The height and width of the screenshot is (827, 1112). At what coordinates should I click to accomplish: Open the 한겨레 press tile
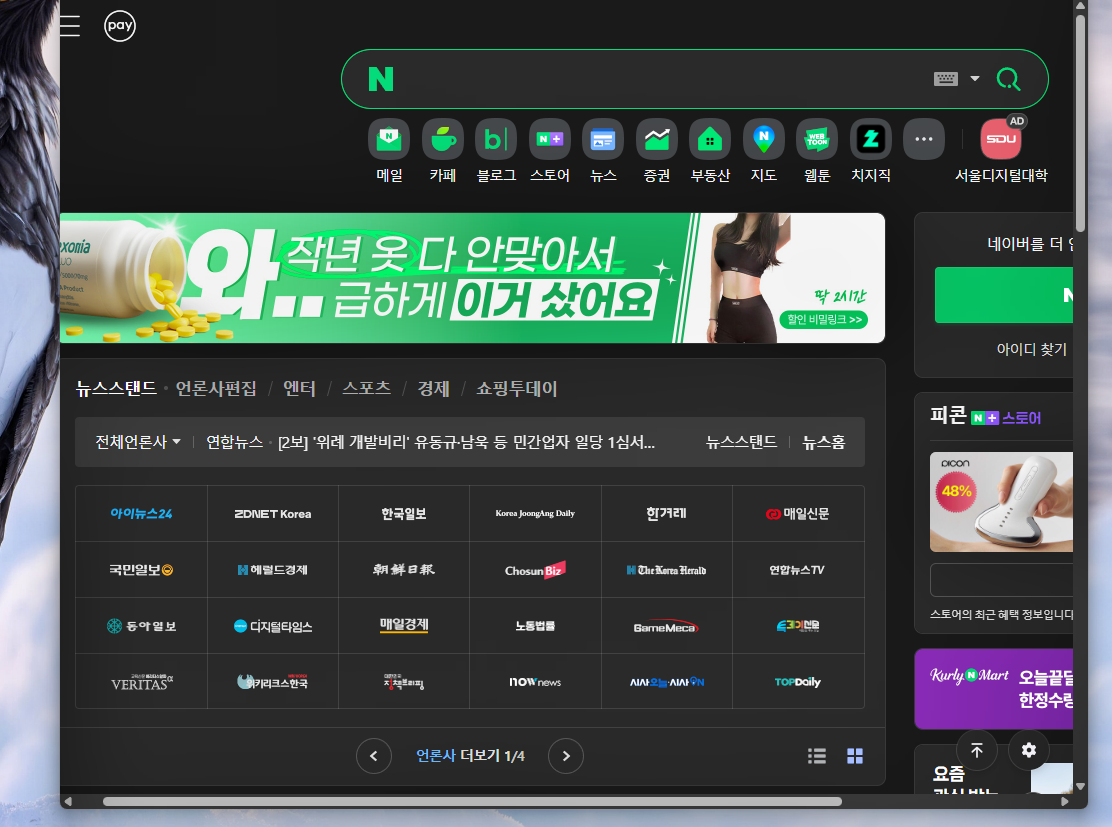pyautogui.click(x=667, y=514)
